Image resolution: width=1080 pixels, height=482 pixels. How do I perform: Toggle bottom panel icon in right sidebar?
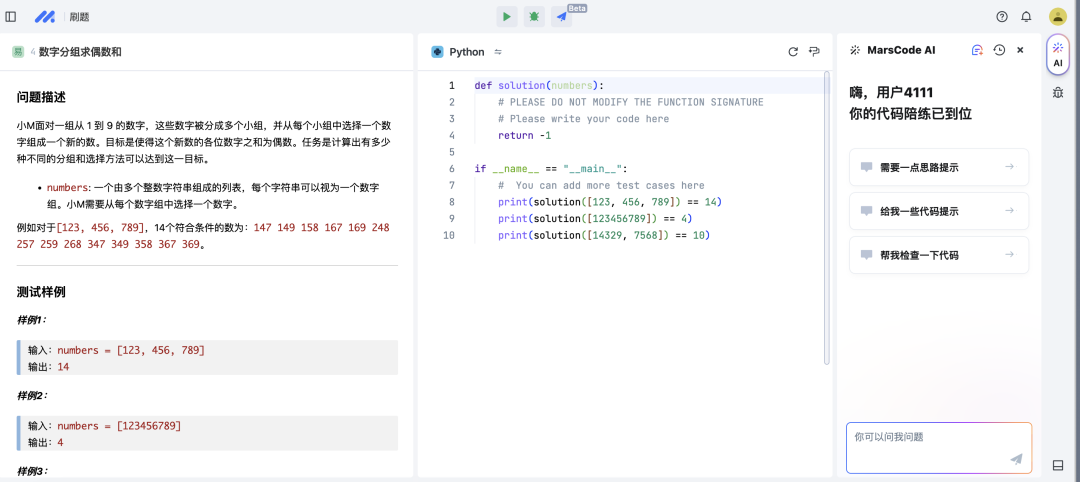(1059, 465)
